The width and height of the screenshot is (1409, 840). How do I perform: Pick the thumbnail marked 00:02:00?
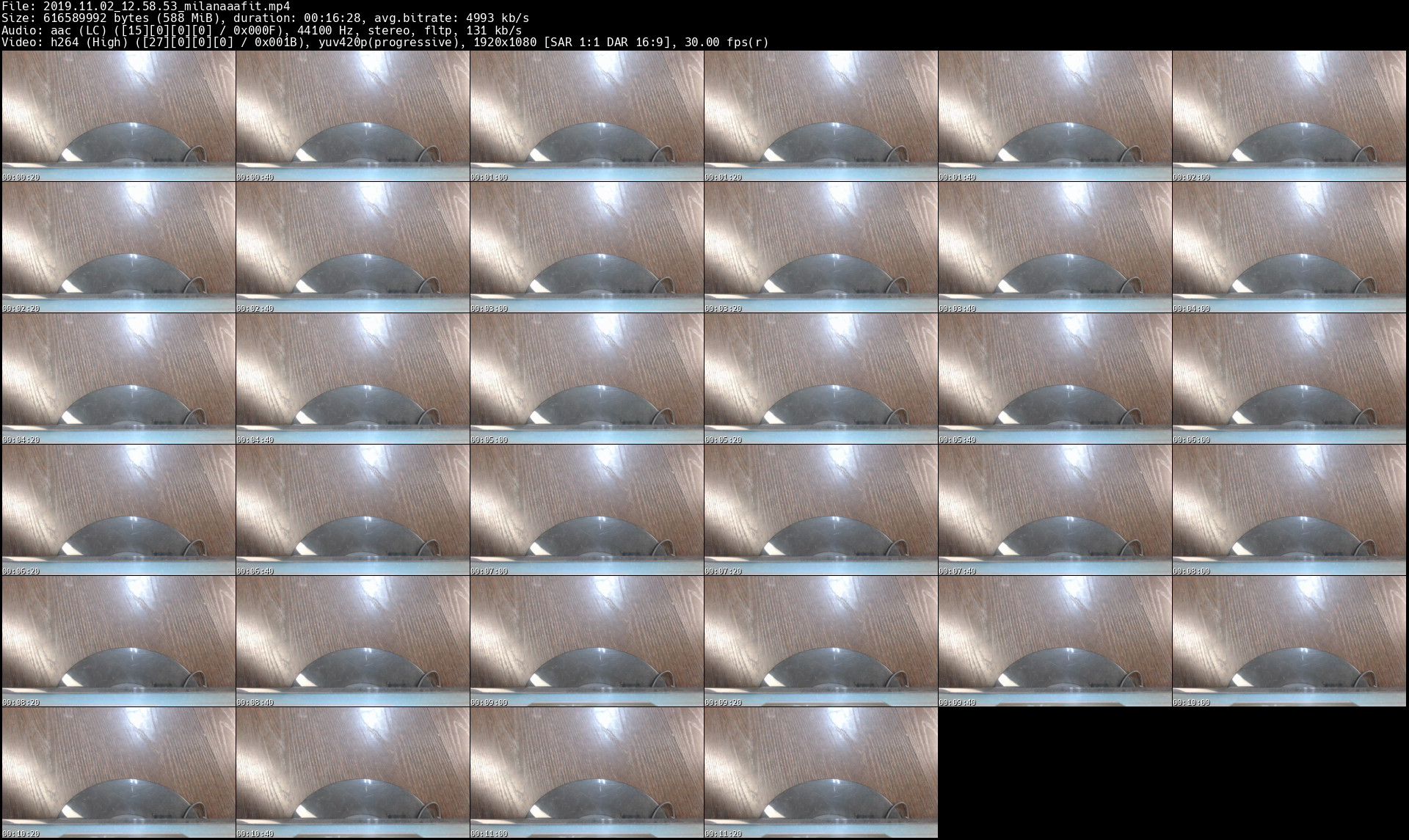(1289, 116)
